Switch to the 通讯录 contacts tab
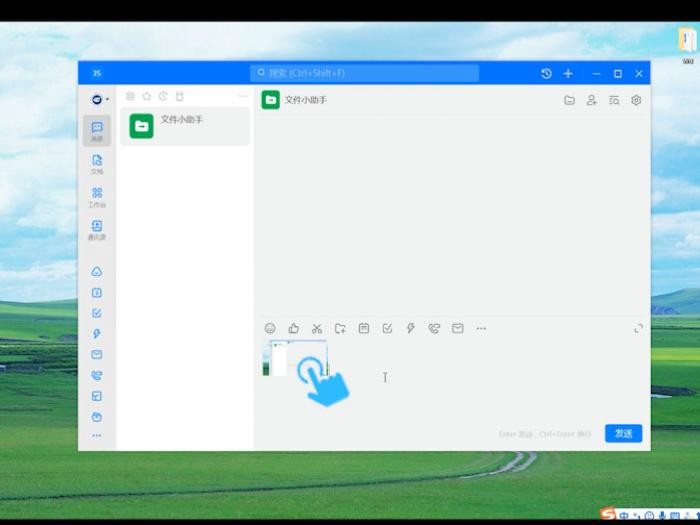This screenshot has height=525, width=700. pos(97,230)
